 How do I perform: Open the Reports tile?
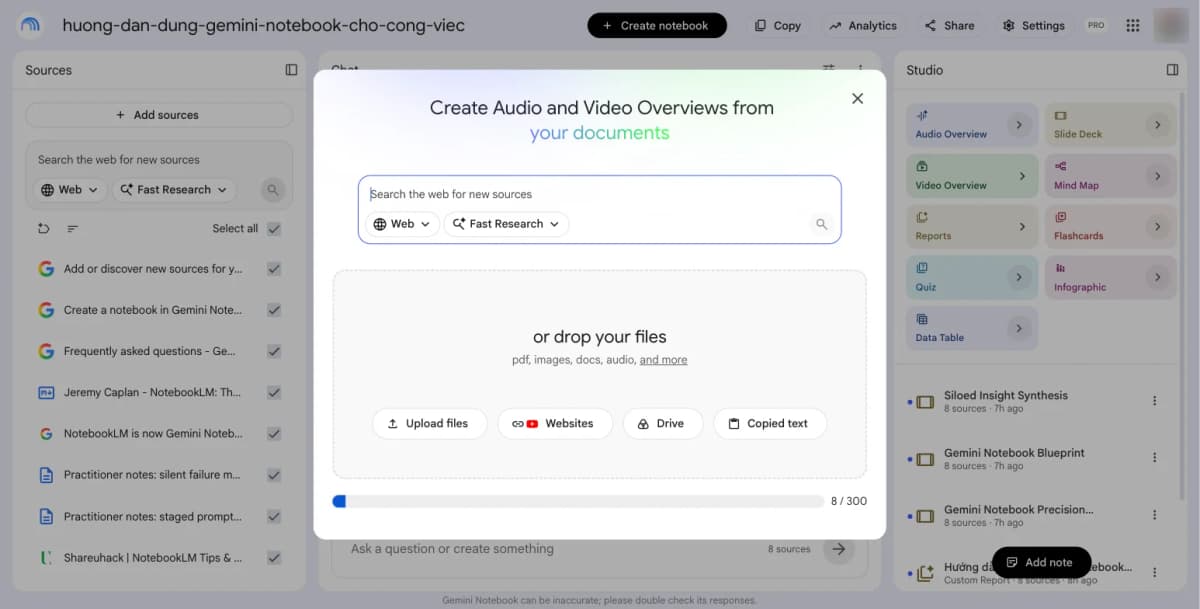point(971,226)
